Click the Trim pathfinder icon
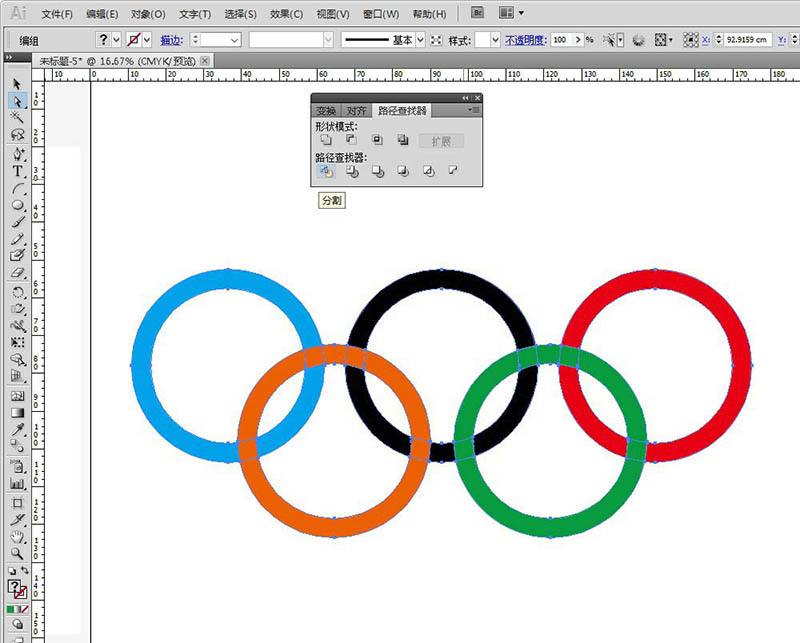800x643 pixels. pyautogui.click(x=352, y=171)
